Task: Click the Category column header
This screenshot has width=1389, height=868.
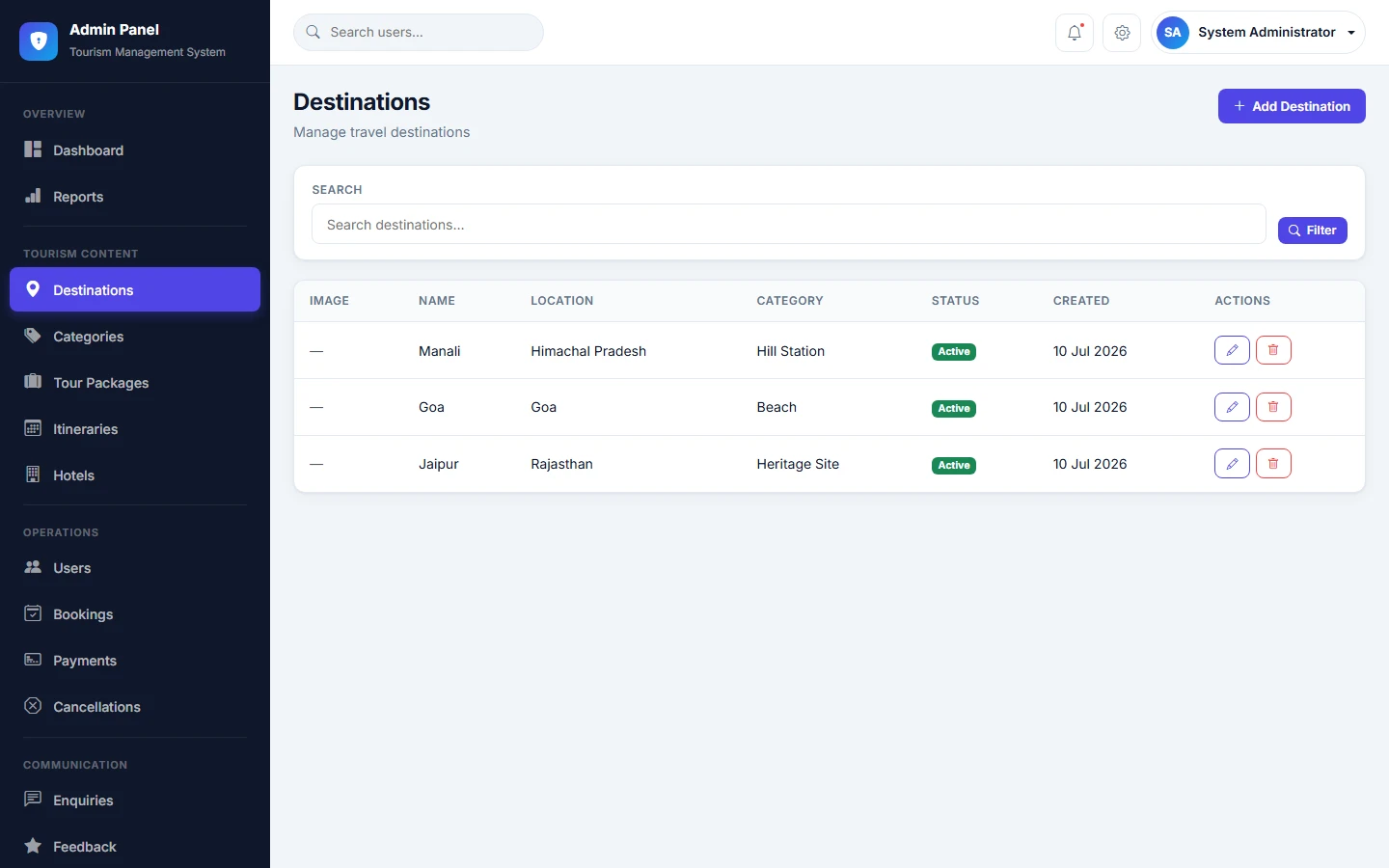Action: click(790, 301)
